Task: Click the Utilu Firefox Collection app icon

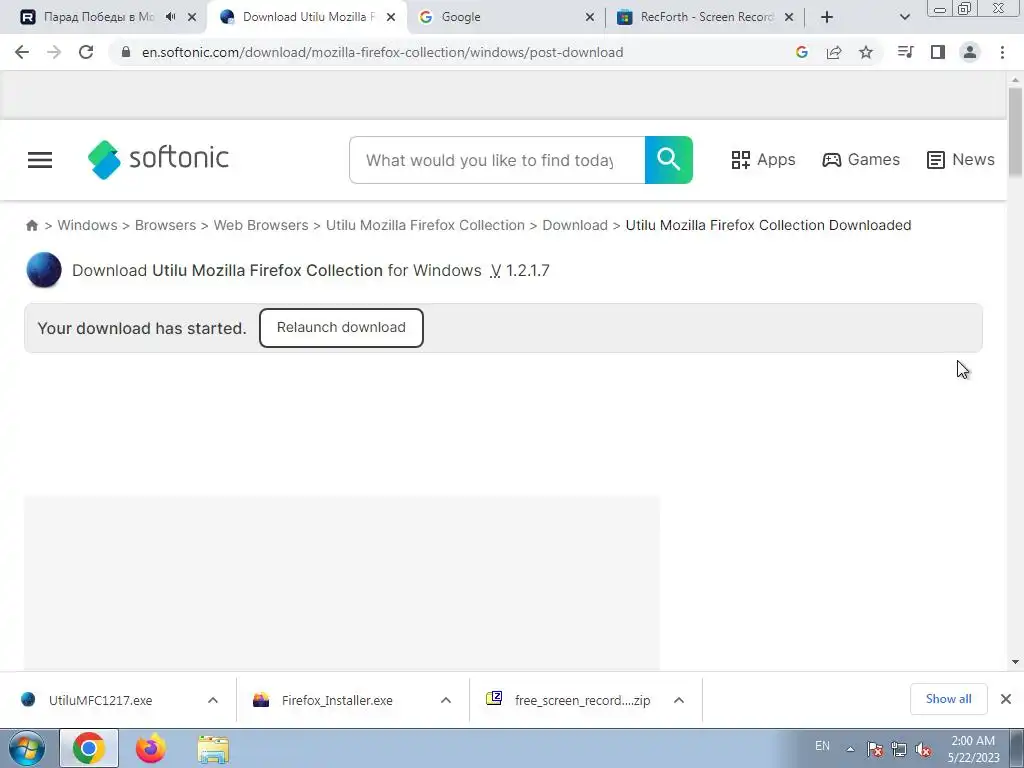Action: [x=44, y=270]
